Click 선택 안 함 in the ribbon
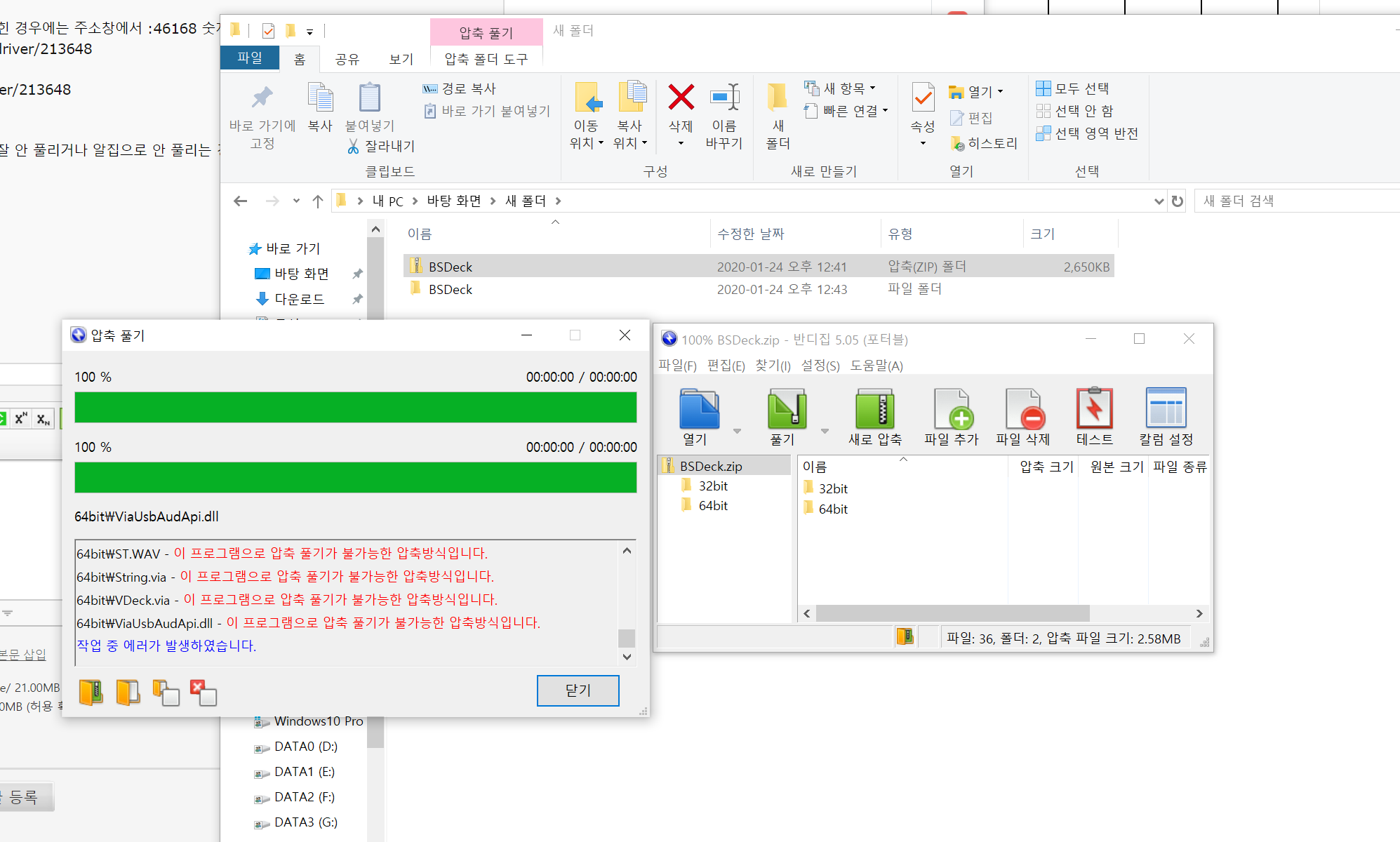Viewport: 1400px width, 842px height. (x=1074, y=111)
